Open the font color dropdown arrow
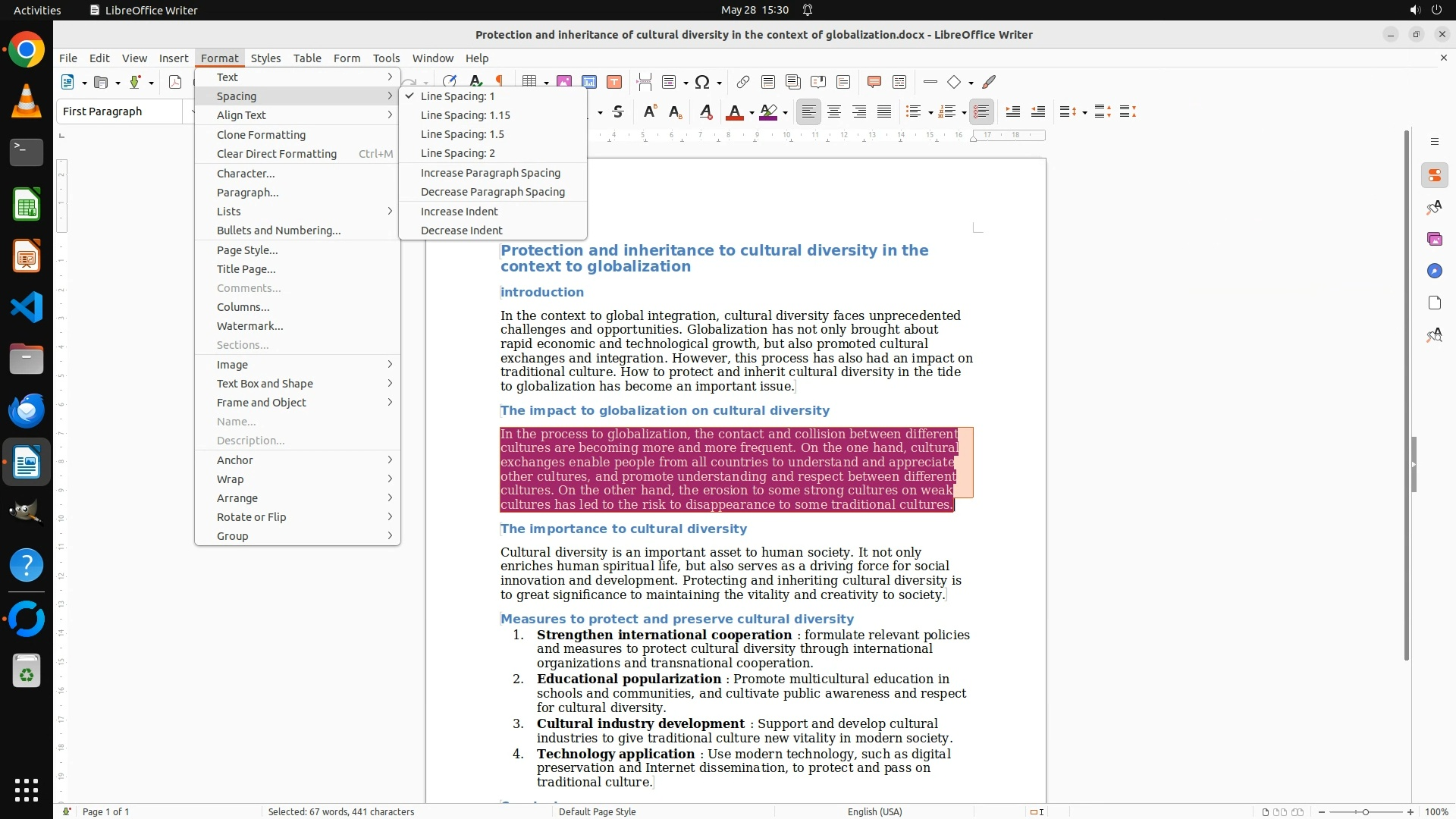 (x=752, y=113)
